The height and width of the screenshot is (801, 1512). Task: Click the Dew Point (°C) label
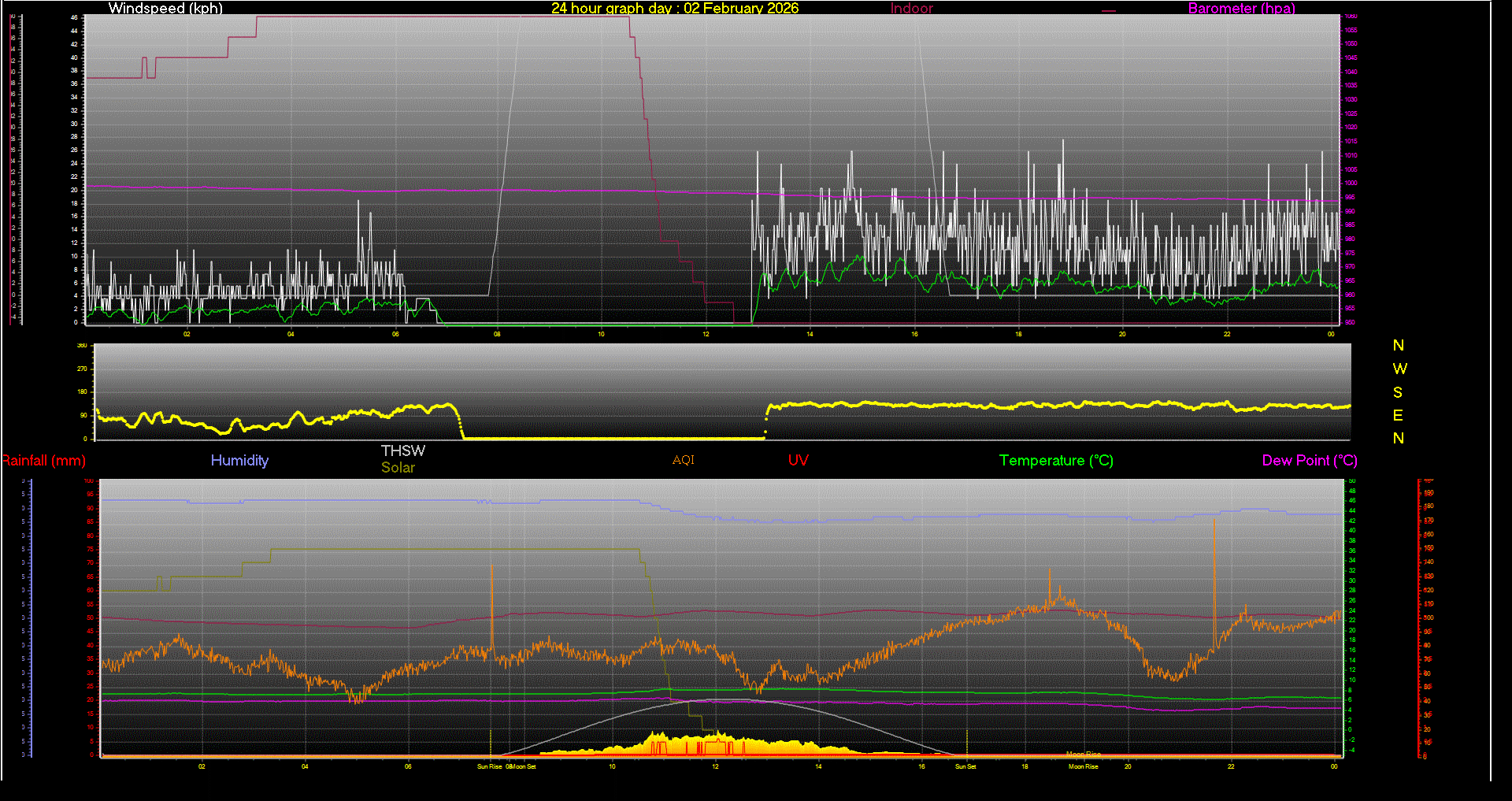[1309, 461]
